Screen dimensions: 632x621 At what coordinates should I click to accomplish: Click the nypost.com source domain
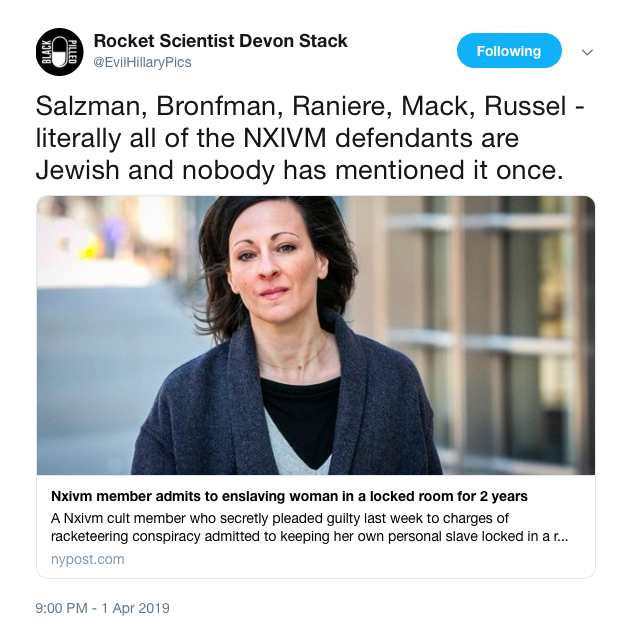coord(88,559)
